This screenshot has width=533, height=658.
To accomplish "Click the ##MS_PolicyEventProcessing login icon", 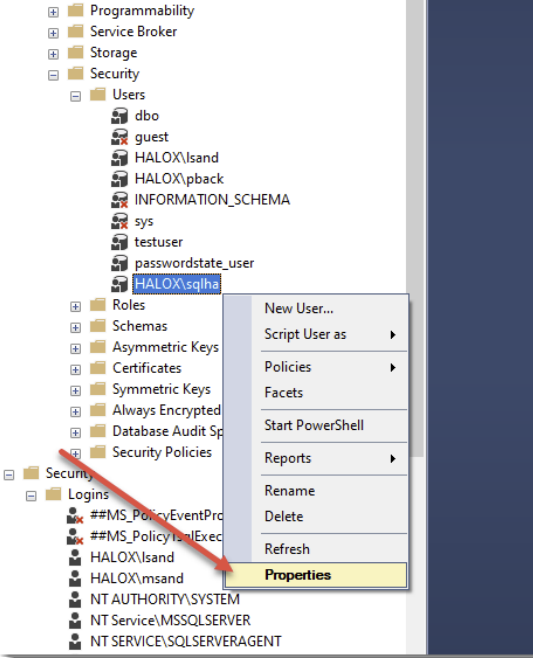I will (x=75, y=516).
